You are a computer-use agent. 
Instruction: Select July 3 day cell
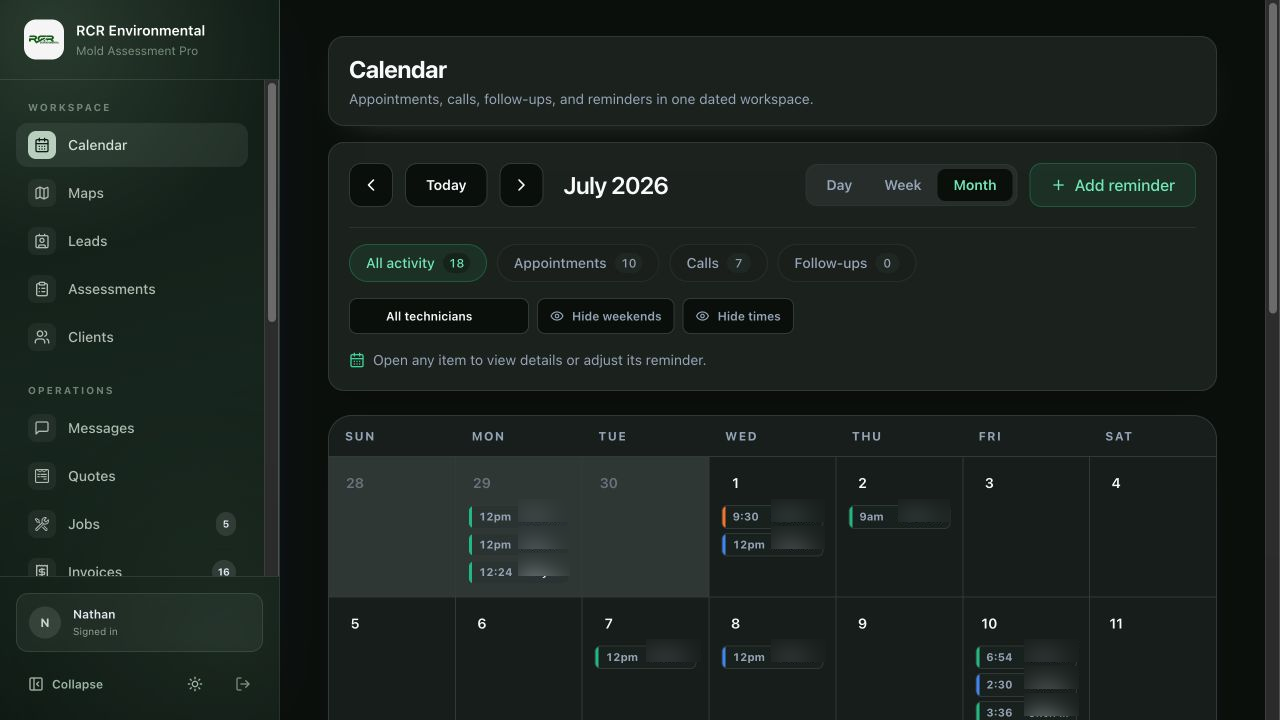coord(1026,527)
